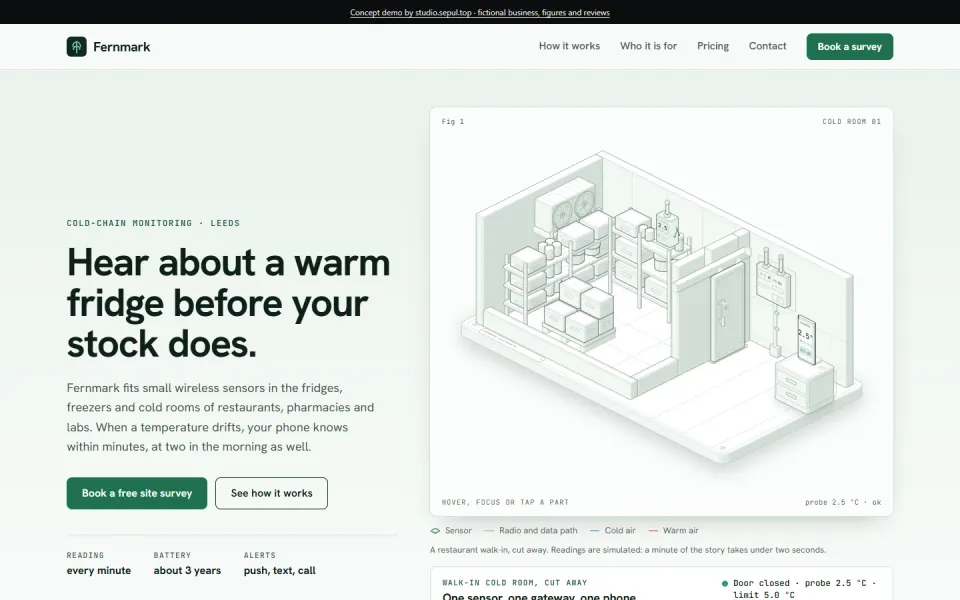Click the 'probe 2.5 °C · ok' status text

coord(843,502)
